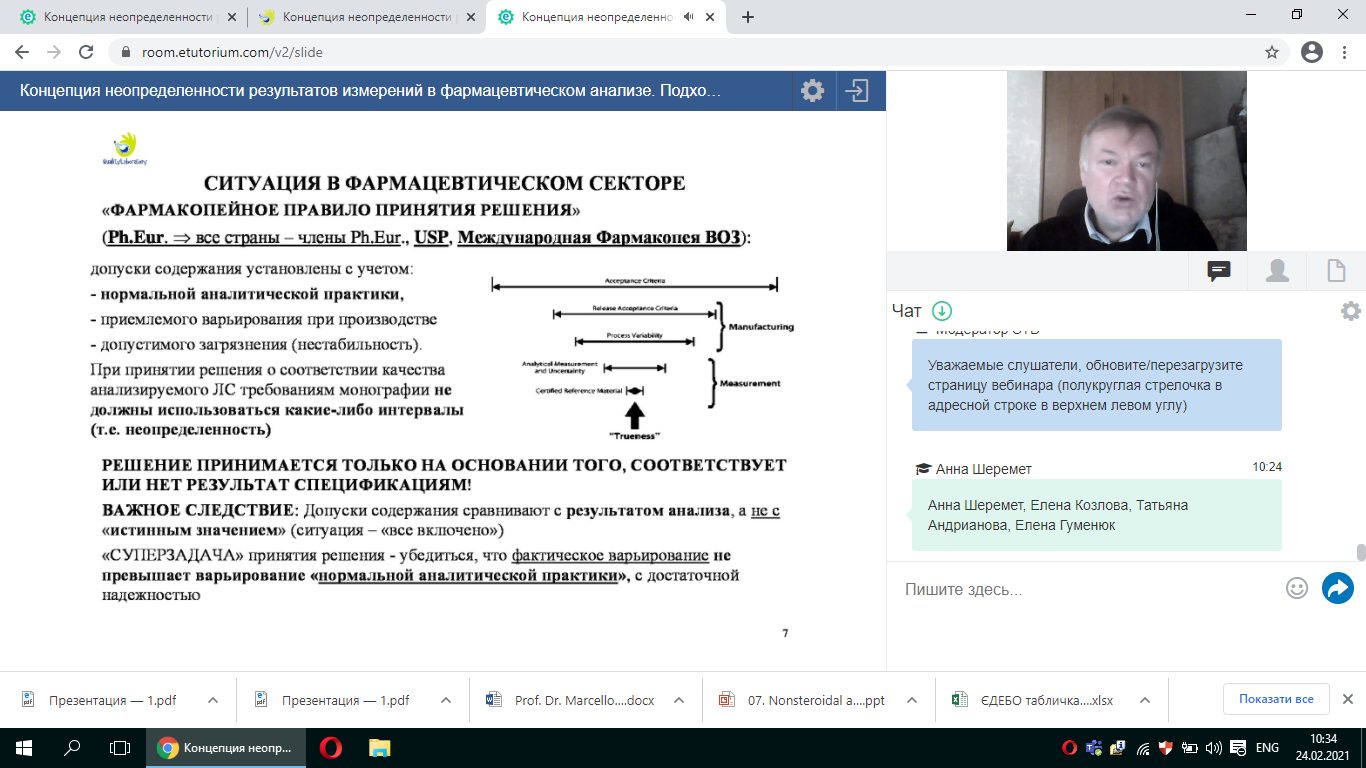The width and height of the screenshot is (1366, 768).
Task: Open chat settings gear icon
Action: 1350,311
